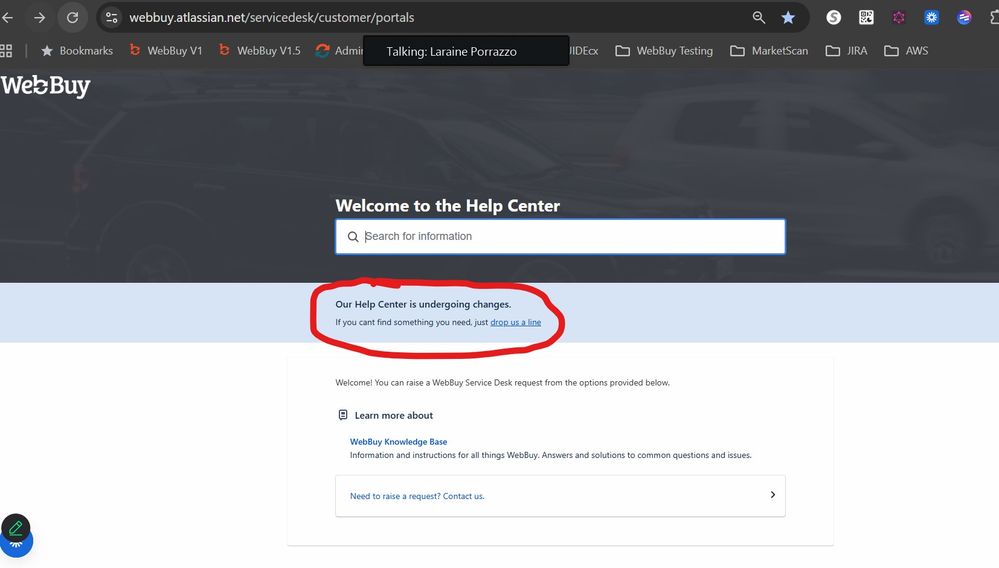Expand the MarketScan bookmark folder

pyautogui.click(x=769, y=51)
